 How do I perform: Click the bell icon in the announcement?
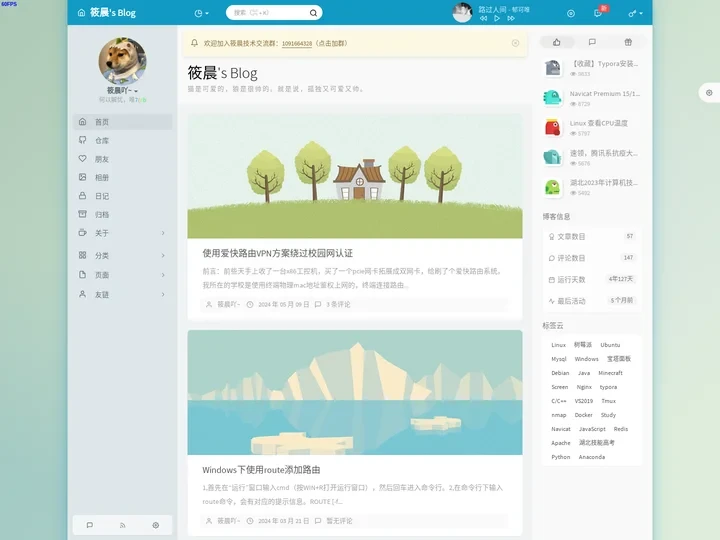194,43
